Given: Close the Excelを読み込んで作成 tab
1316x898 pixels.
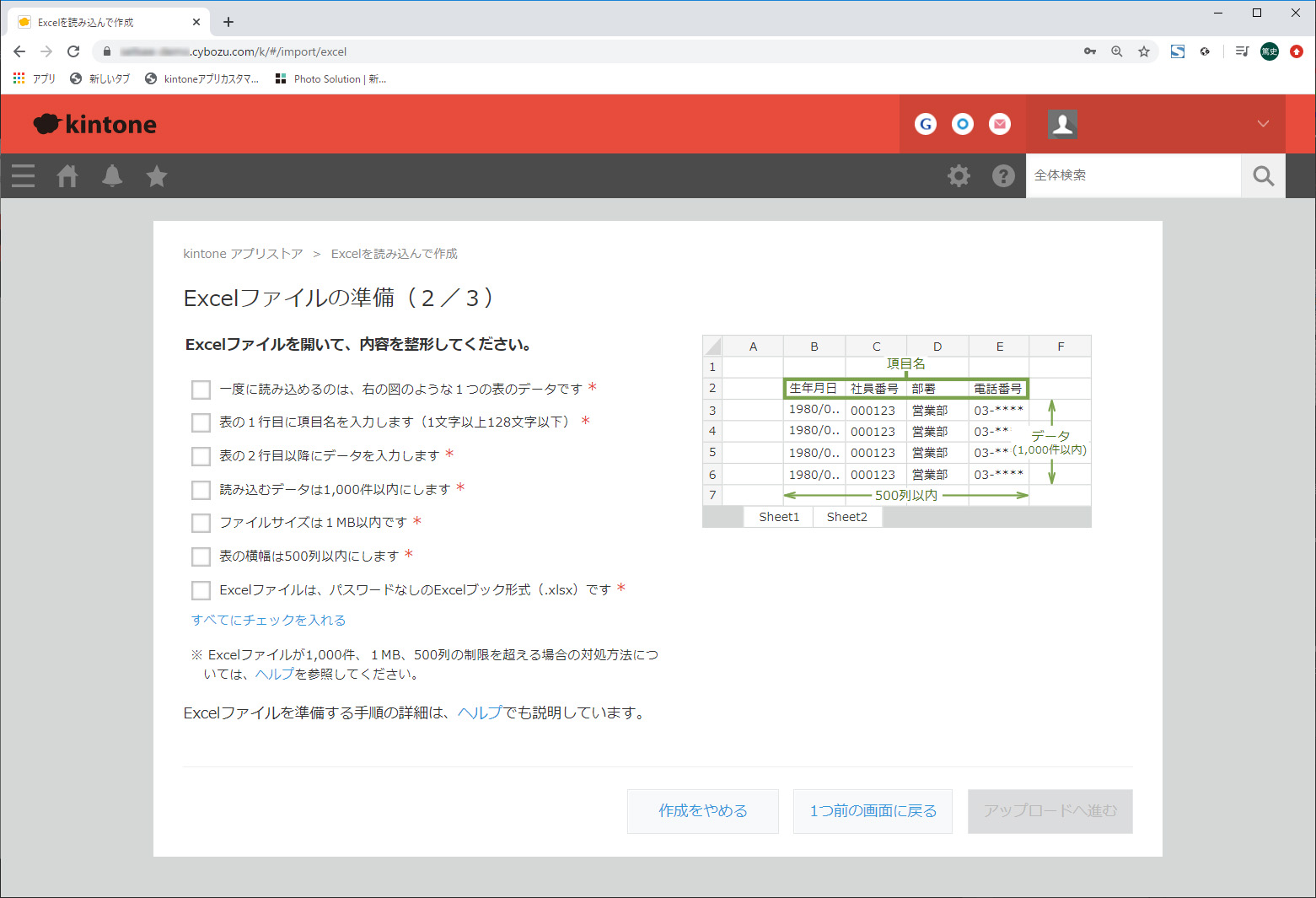Looking at the screenshot, I should coord(196,22).
